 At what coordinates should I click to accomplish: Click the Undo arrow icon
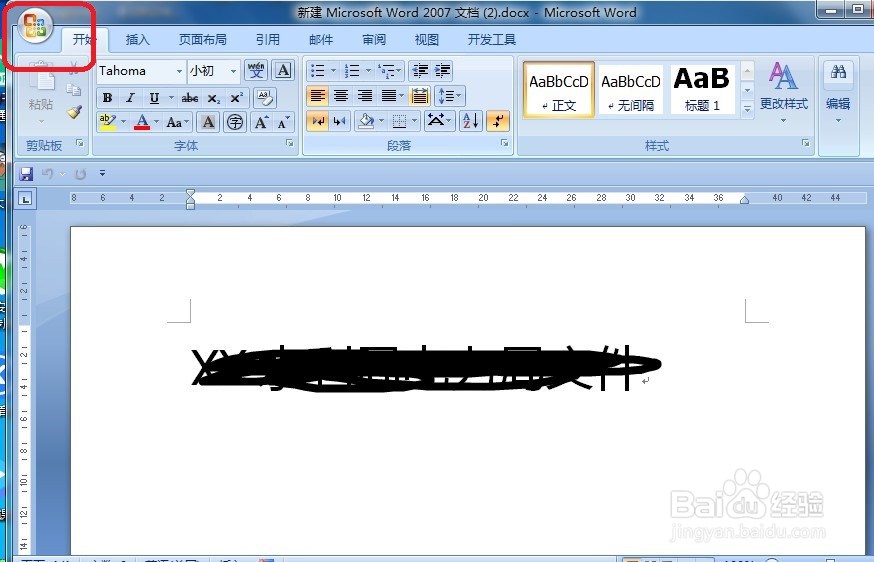(x=47, y=173)
